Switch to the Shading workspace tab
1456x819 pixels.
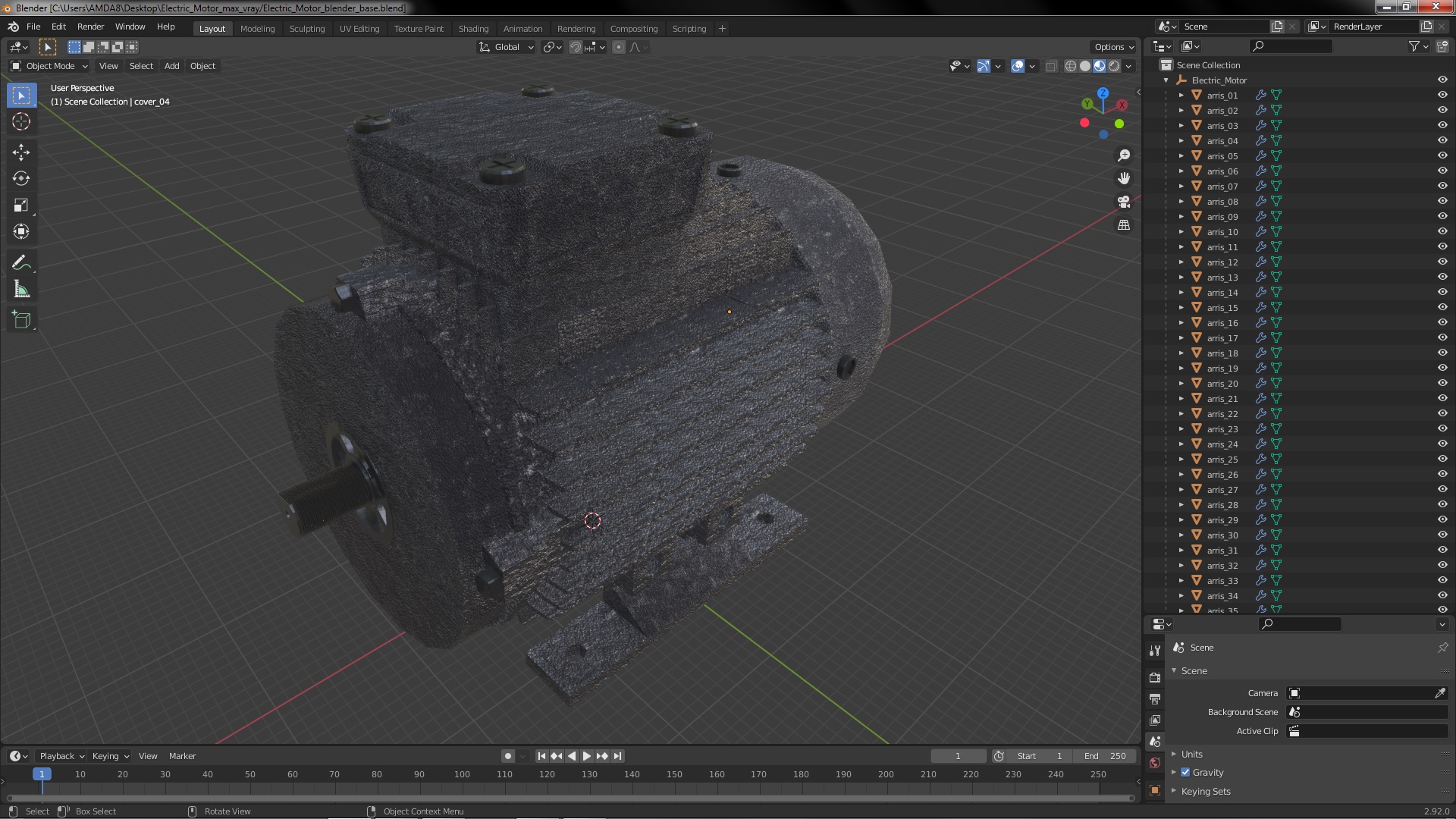click(x=473, y=29)
